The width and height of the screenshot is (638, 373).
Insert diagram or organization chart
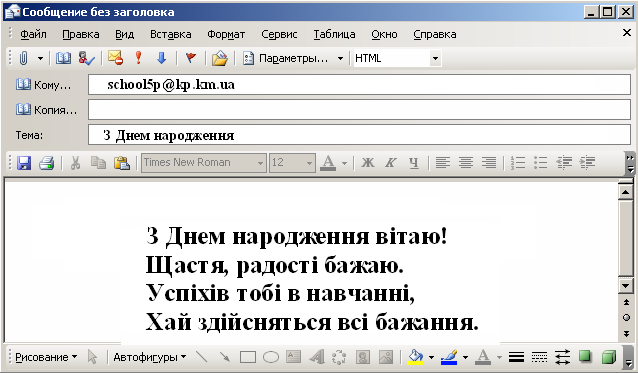pyautogui.click(x=339, y=357)
